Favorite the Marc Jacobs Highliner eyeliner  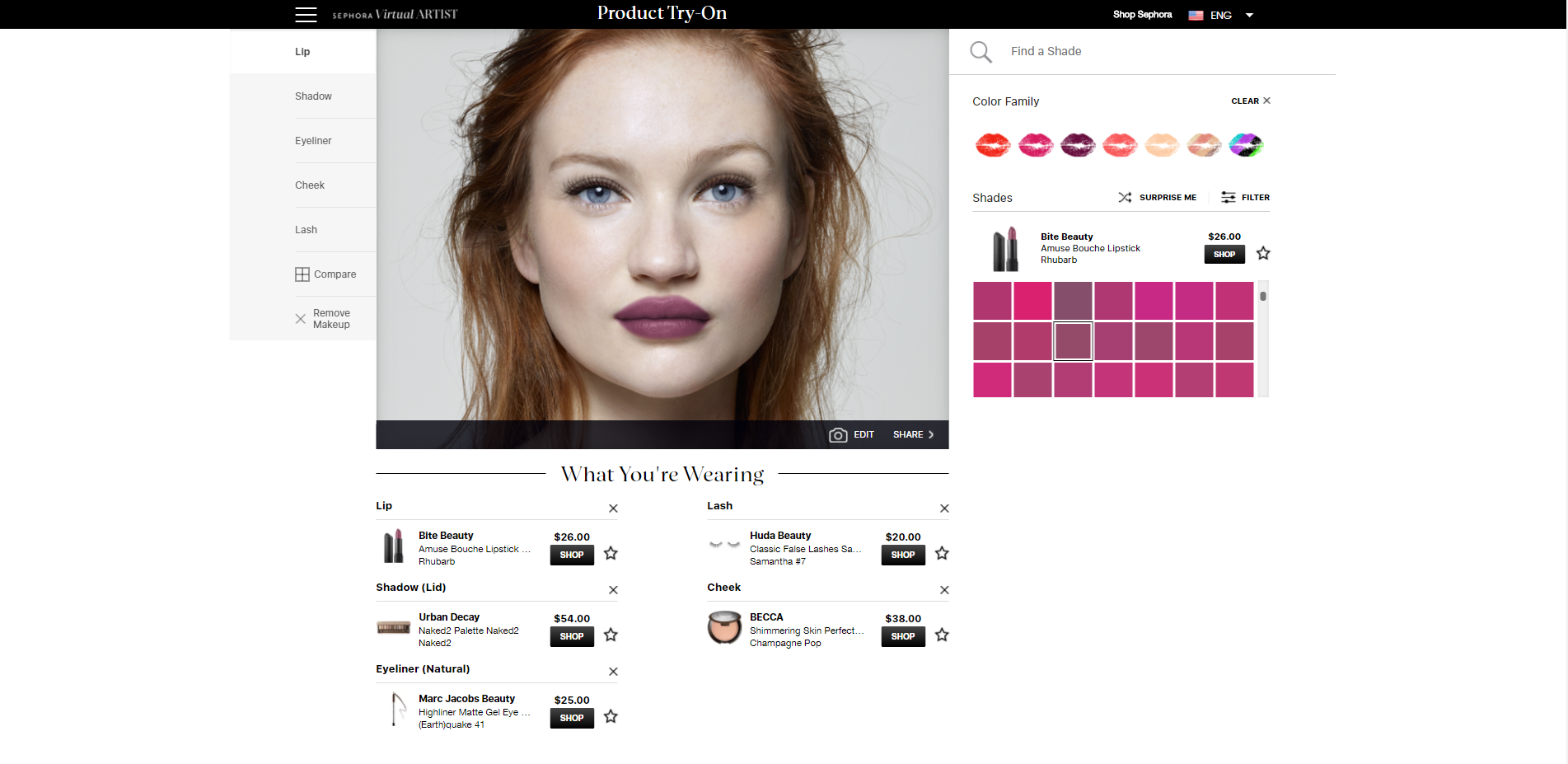coord(611,716)
